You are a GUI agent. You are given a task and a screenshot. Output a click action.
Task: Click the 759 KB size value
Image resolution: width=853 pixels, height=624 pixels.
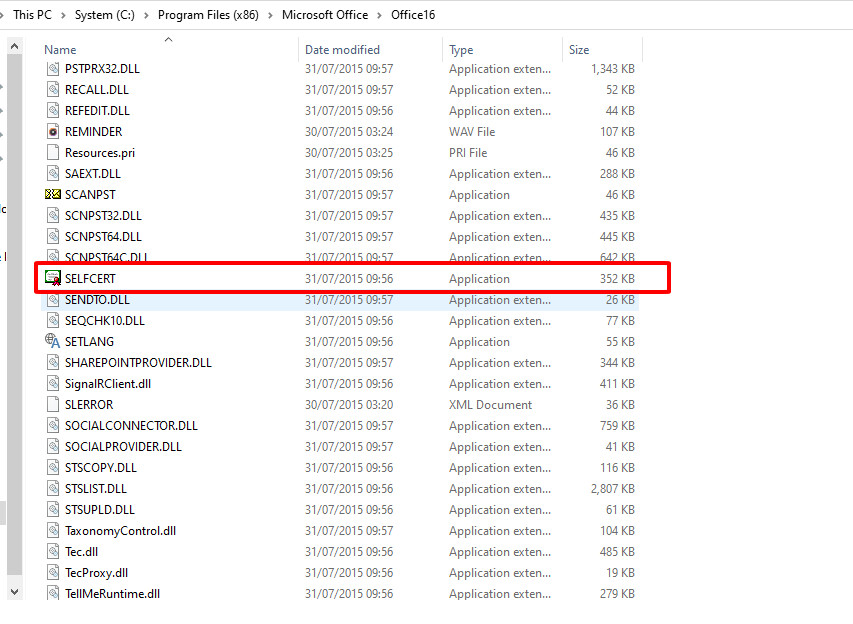pos(617,425)
